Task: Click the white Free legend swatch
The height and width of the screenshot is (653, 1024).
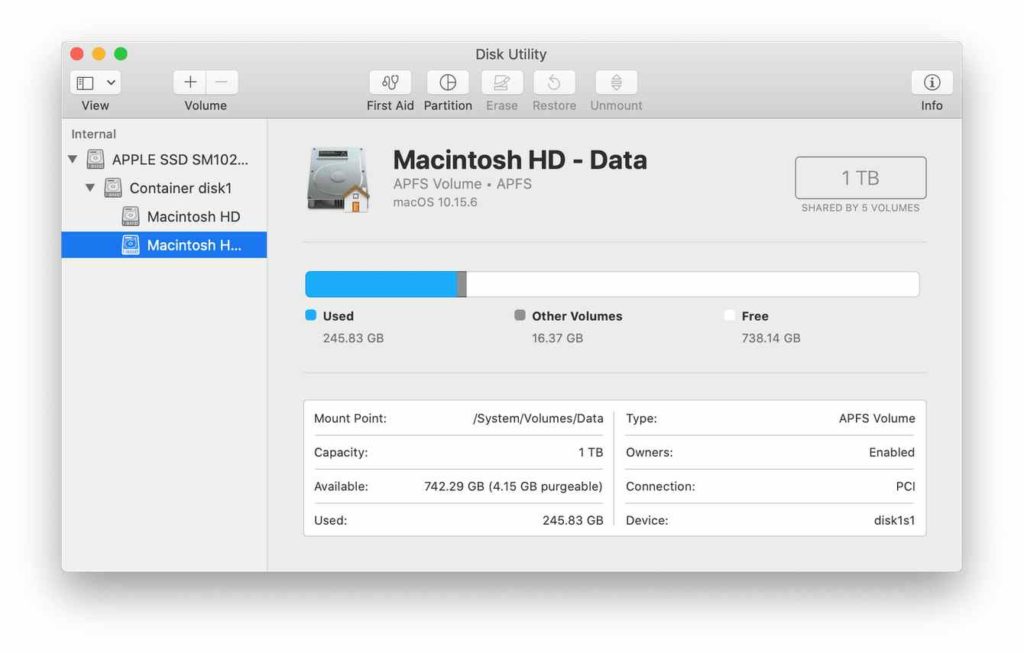Action: (729, 315)
